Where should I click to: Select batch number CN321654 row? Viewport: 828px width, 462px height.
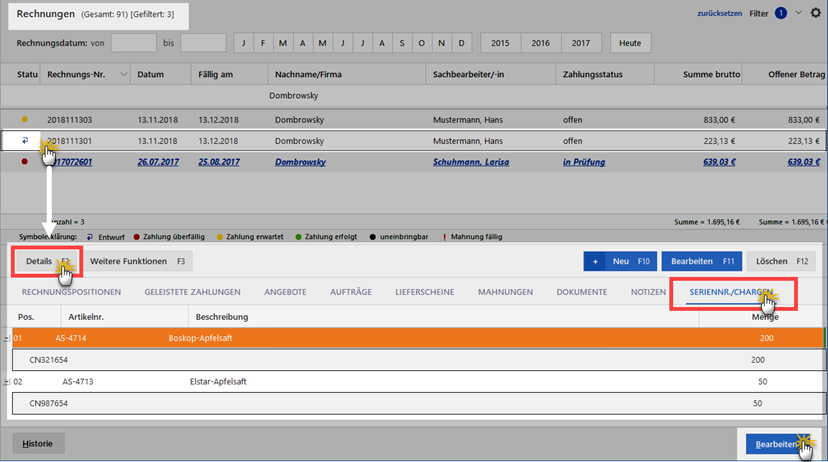(x=419, y=360)
